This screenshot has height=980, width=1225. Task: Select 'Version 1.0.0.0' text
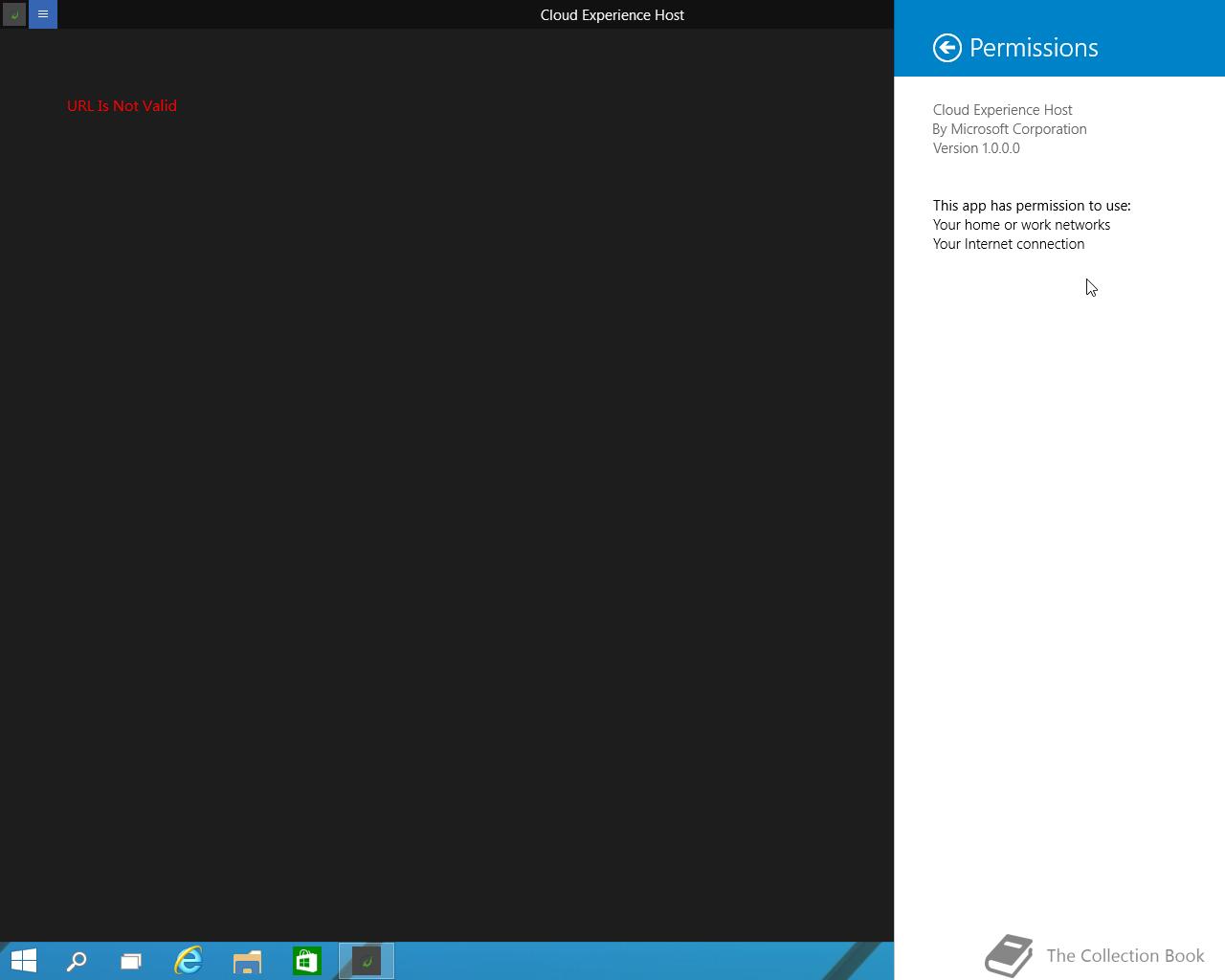[976, 148]
